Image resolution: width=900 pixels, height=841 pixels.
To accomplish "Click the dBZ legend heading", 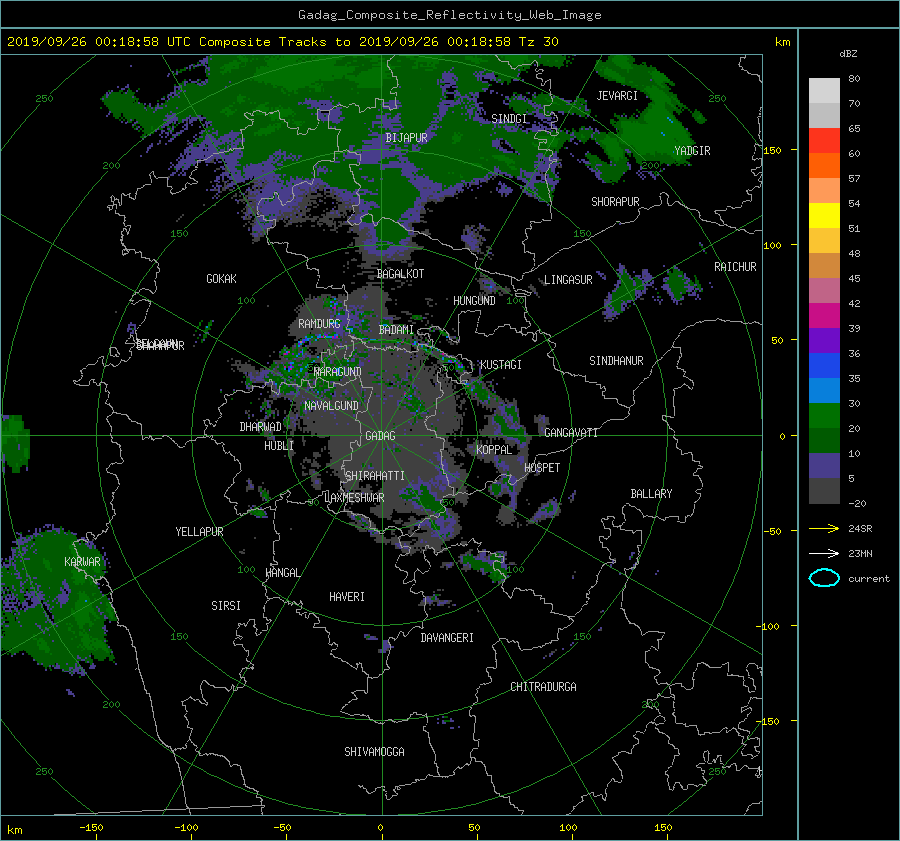I will pos(848,53).
